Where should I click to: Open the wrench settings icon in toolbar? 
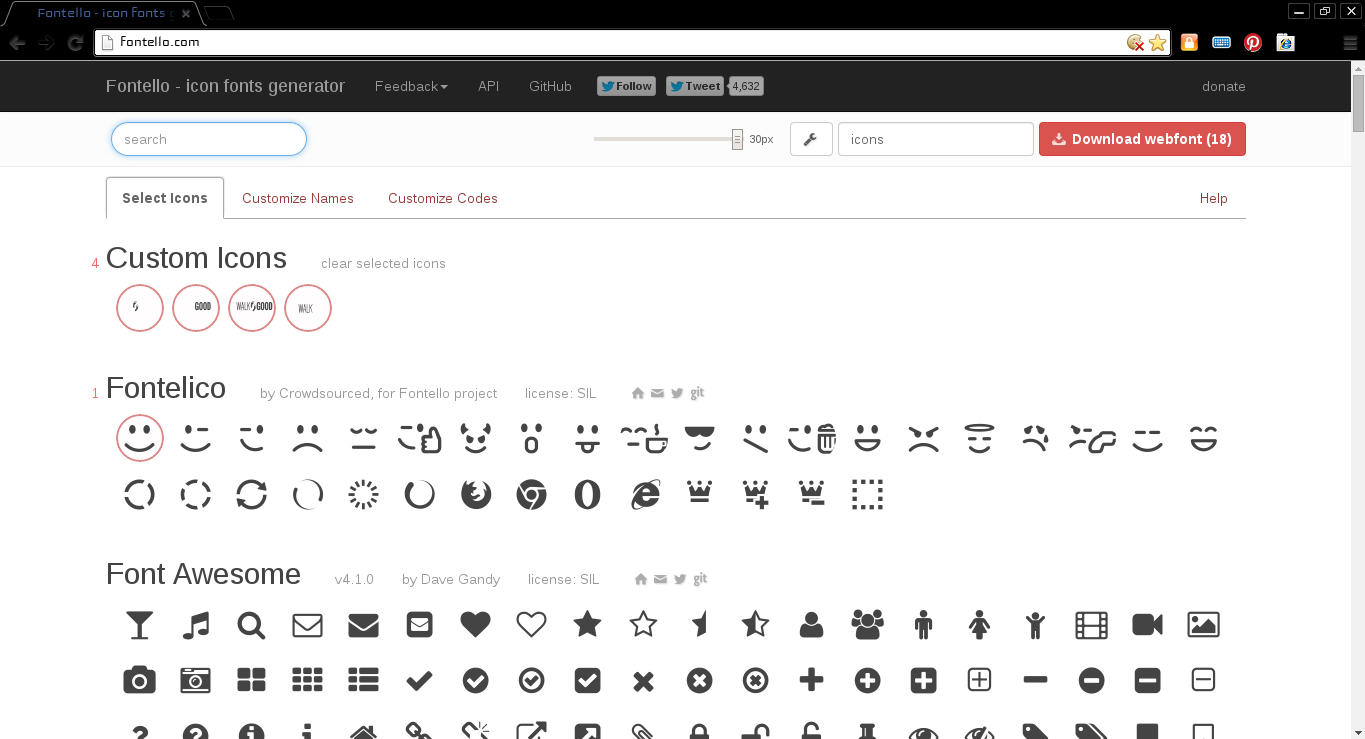pyautogui.click(x=811, y=139)
